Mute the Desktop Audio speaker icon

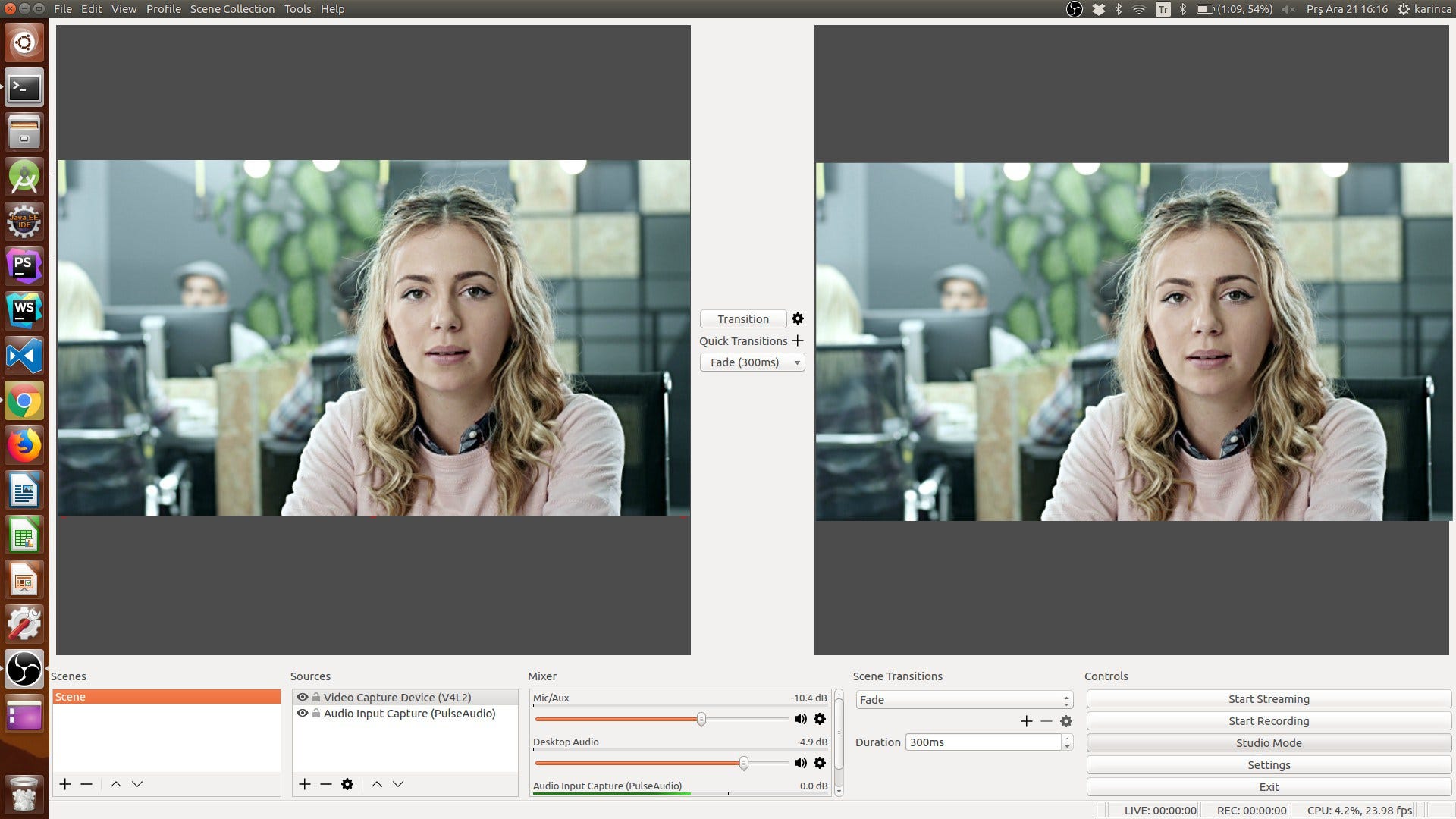(x=800, y=763)
